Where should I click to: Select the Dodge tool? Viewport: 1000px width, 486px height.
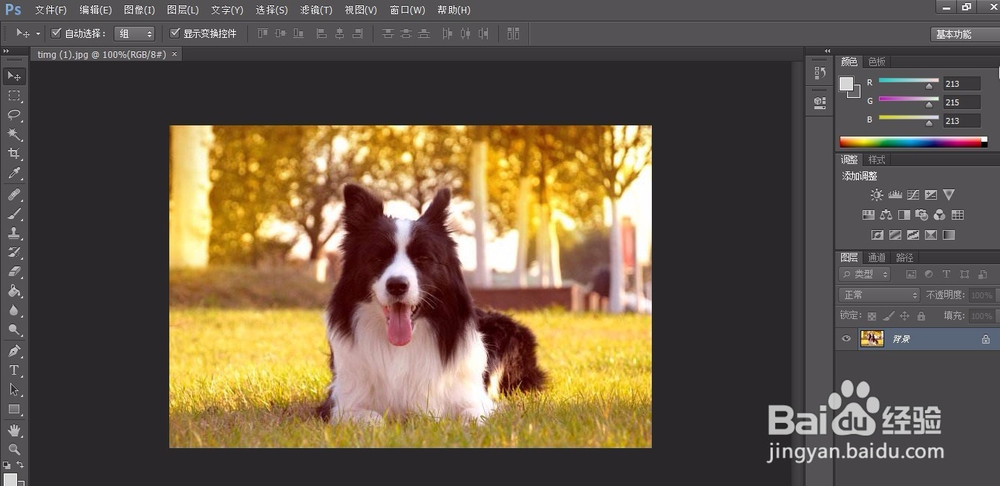tap(14, 329)
